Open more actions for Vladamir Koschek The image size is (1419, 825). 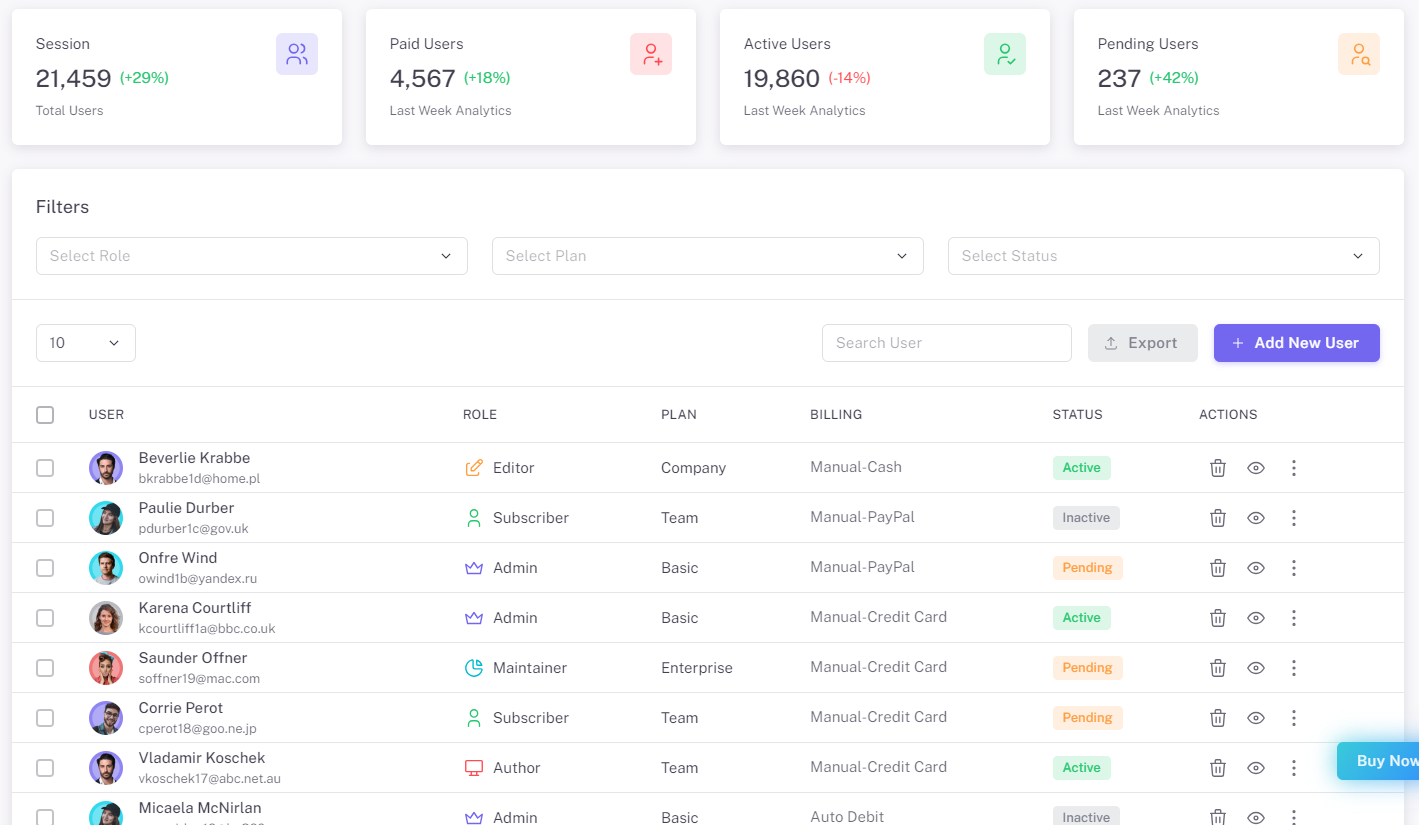click(x=1294, y=768)
